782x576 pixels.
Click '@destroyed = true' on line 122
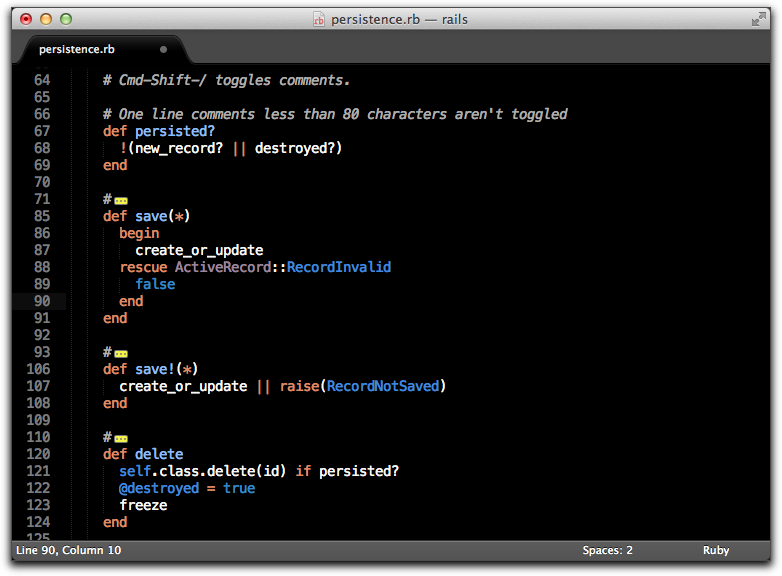(x=187, y=488)
